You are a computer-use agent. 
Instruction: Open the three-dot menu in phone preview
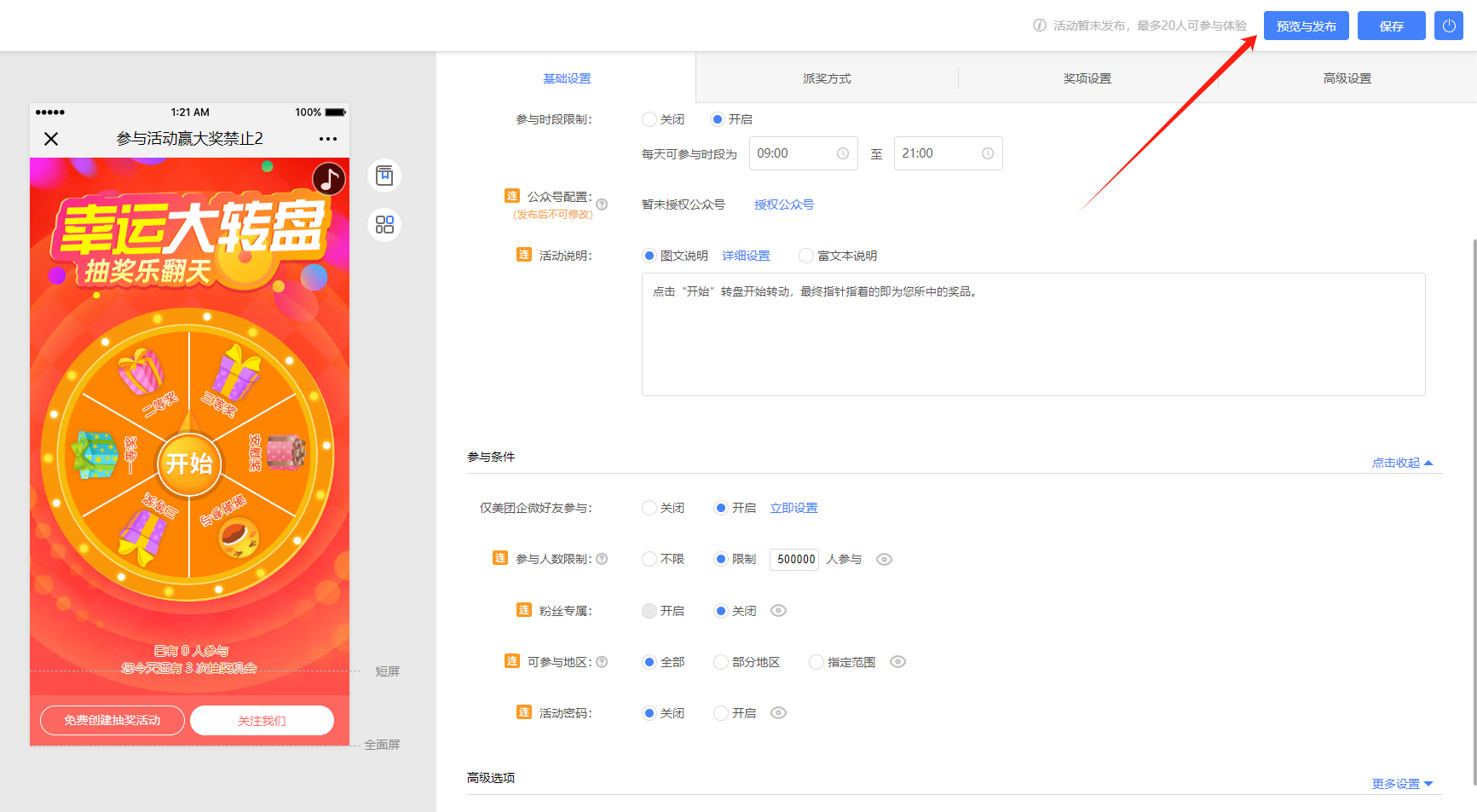point(328,139)
